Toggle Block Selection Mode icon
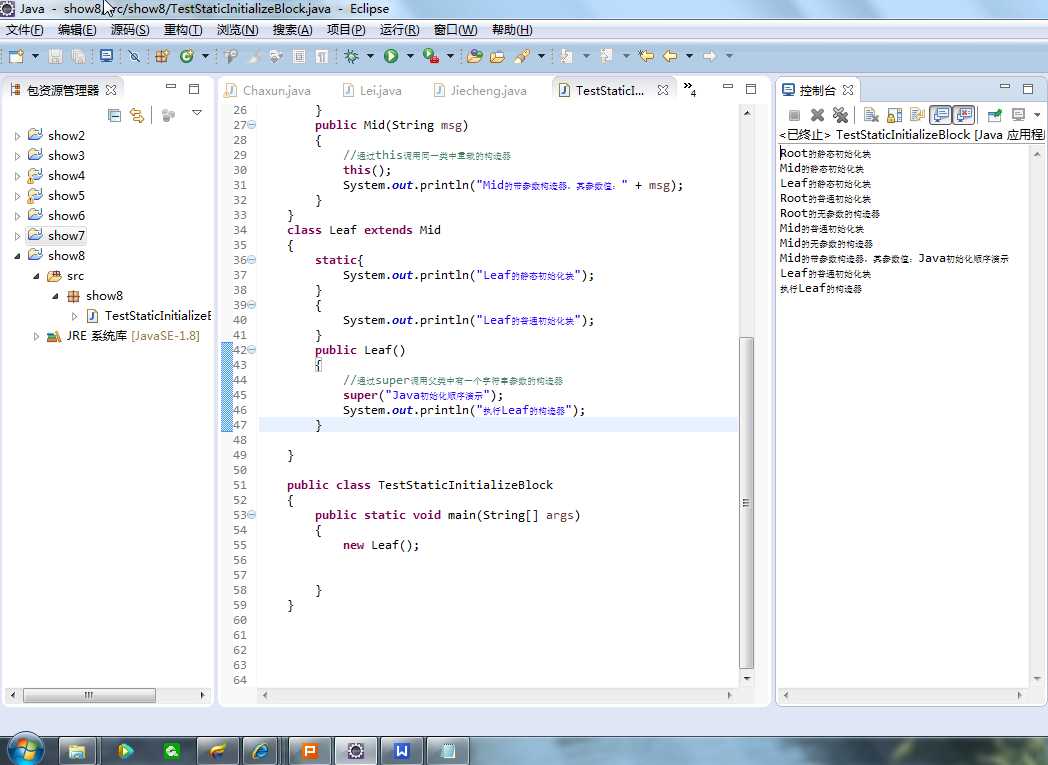This screenshot has height=765, width=1048. point(299,57)
